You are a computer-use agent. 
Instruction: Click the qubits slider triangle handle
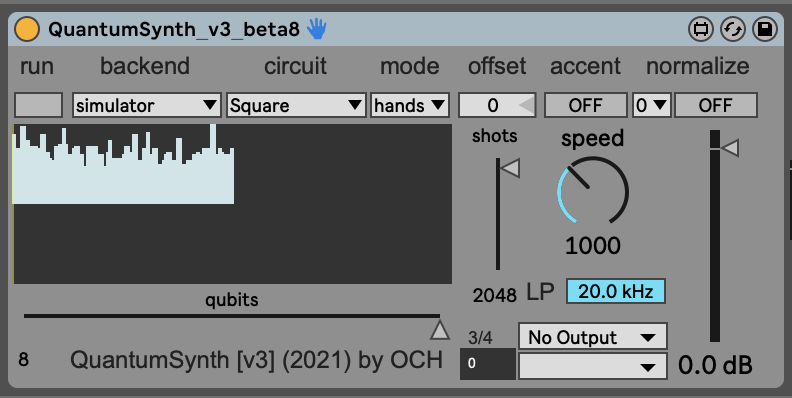pos(439,330)
